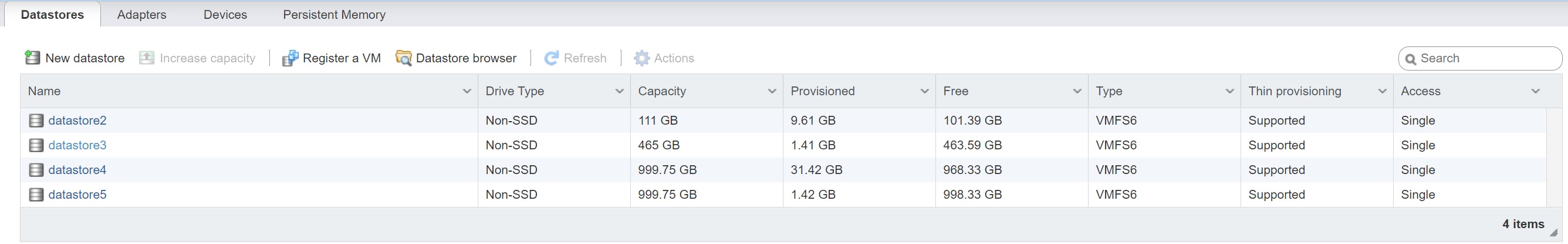
Task: Expand the Name column dropdown arrow
Action: 467,92
